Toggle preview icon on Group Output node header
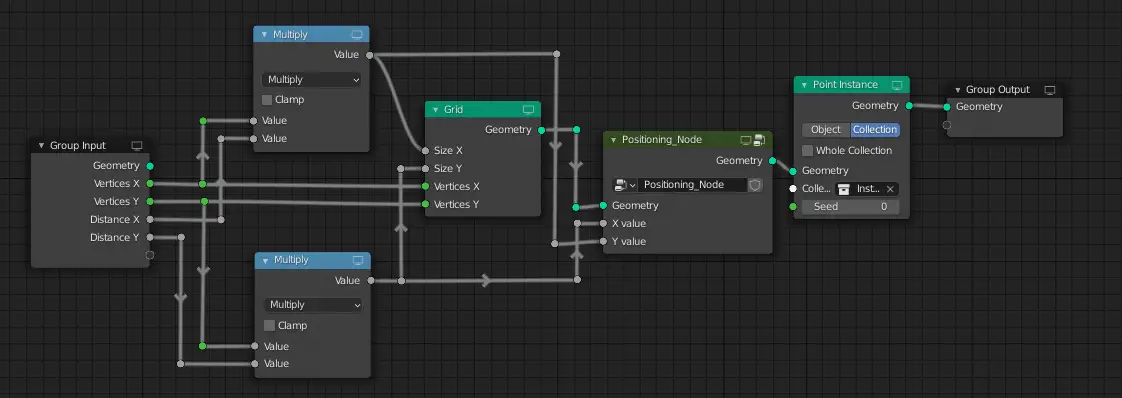The width and height of the screenshot is (1122, 398). pyautogui.click(x=1050, y=89)
